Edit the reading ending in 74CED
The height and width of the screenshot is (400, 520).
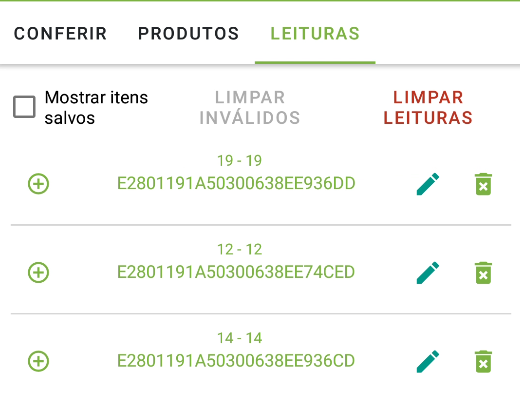(428, 273)
